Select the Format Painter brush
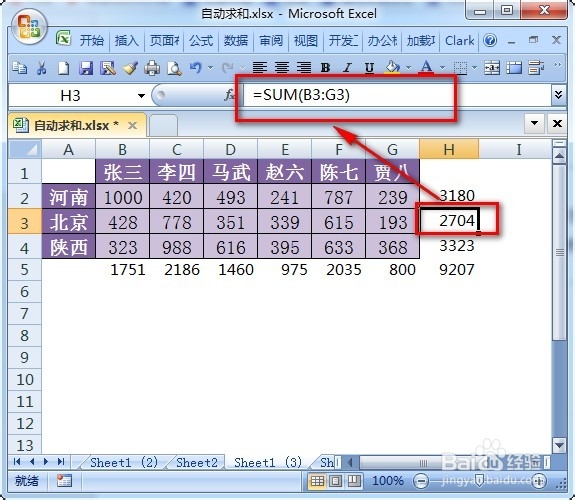 130,68
